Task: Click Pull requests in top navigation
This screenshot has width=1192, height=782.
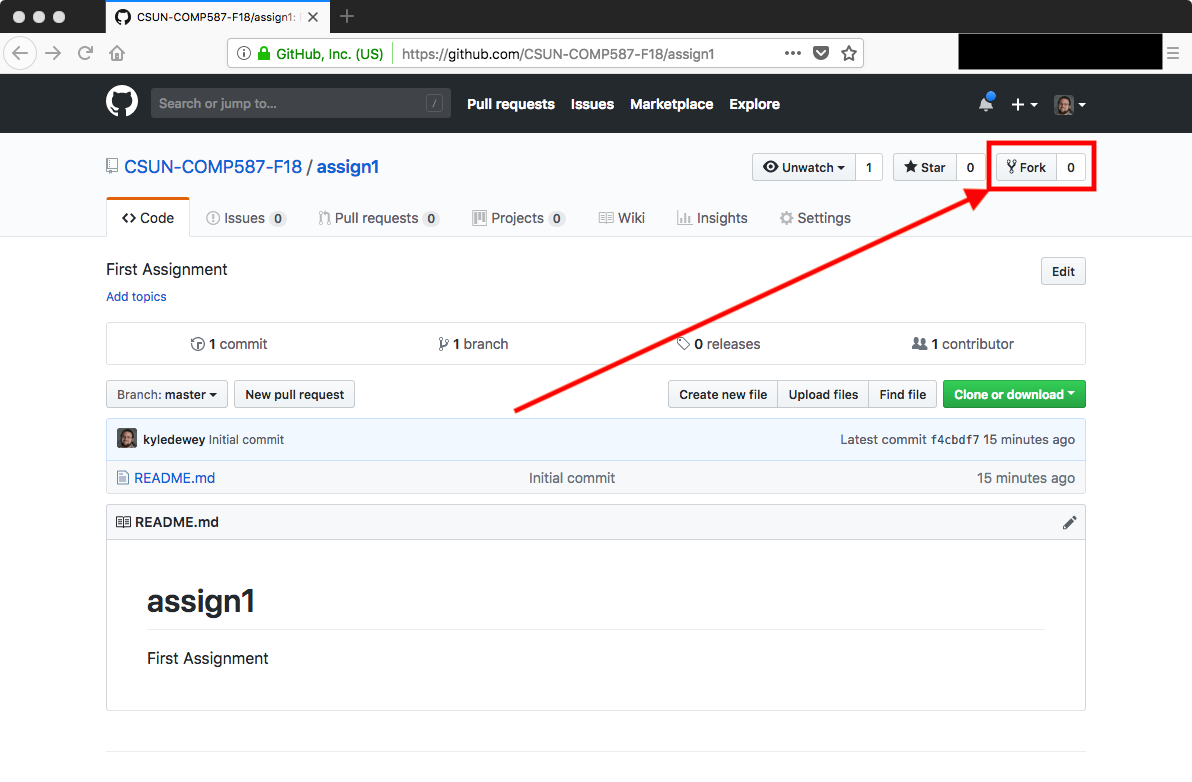Action: (511, 104)
